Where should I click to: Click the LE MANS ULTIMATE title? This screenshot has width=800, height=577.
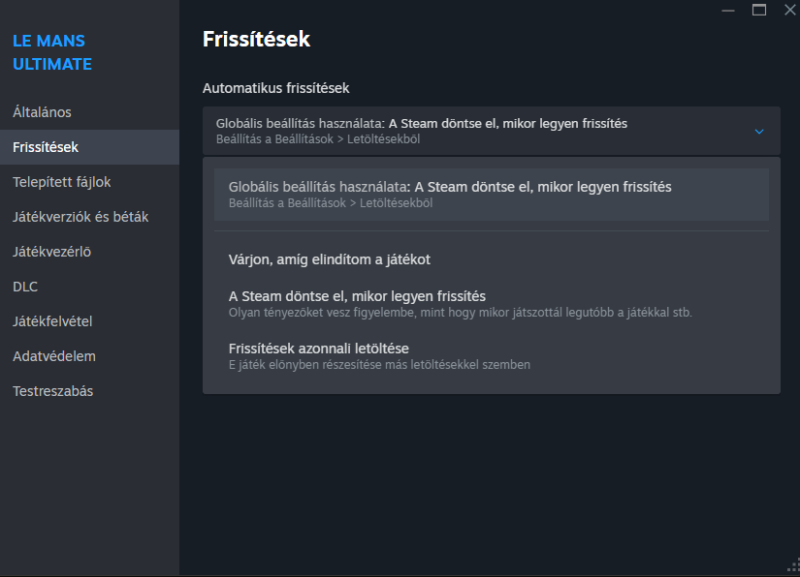pos(52,53)
